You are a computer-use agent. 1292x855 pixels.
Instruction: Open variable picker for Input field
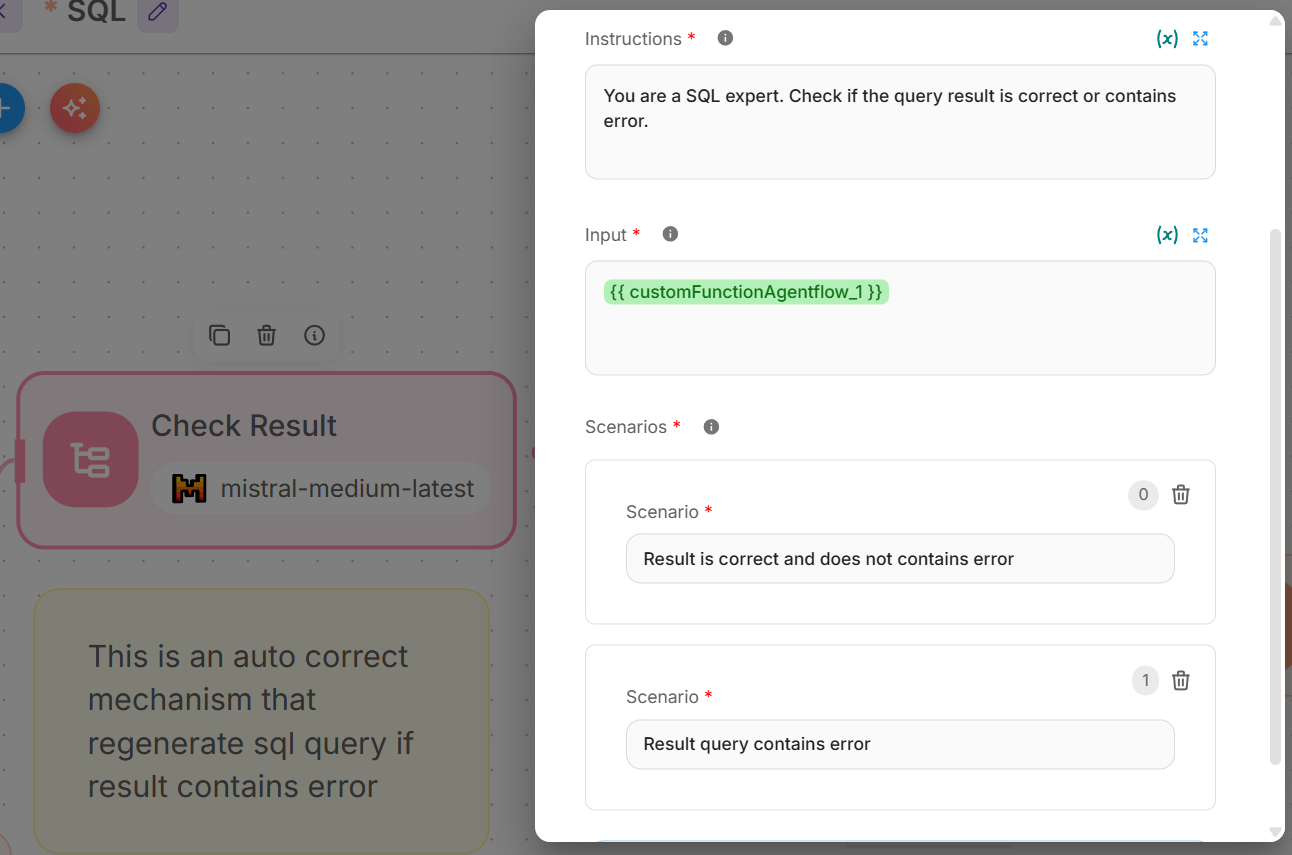point(1167,235)
